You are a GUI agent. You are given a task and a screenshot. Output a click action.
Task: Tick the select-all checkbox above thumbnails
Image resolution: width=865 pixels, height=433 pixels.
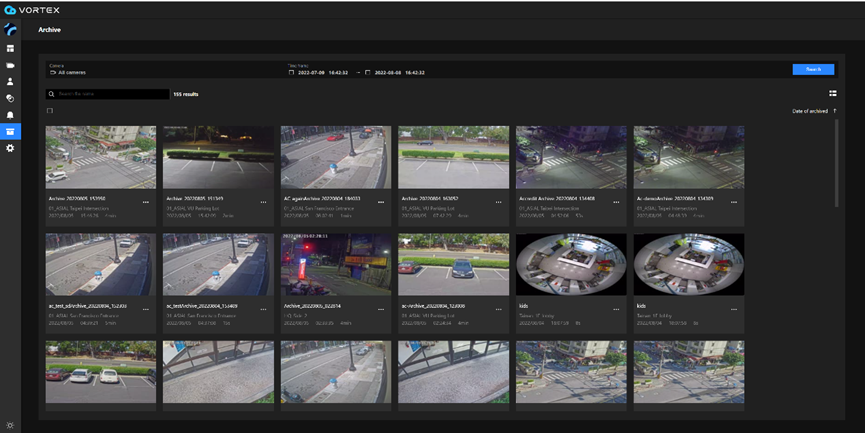click(x=50, y=111)
